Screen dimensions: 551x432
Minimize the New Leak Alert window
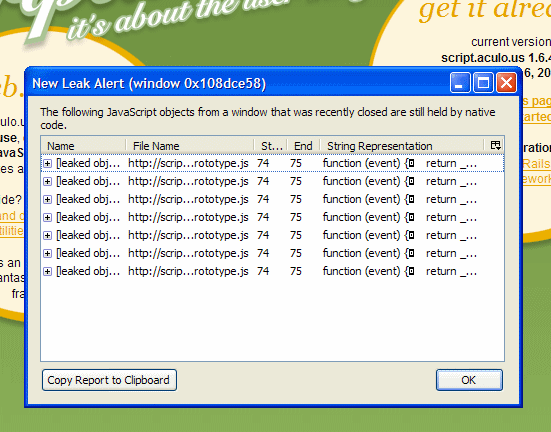(x=460, y=83)
